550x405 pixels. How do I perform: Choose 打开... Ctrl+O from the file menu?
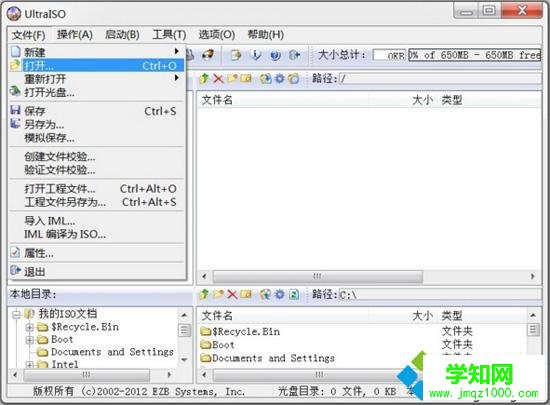(x=97, y=66)
